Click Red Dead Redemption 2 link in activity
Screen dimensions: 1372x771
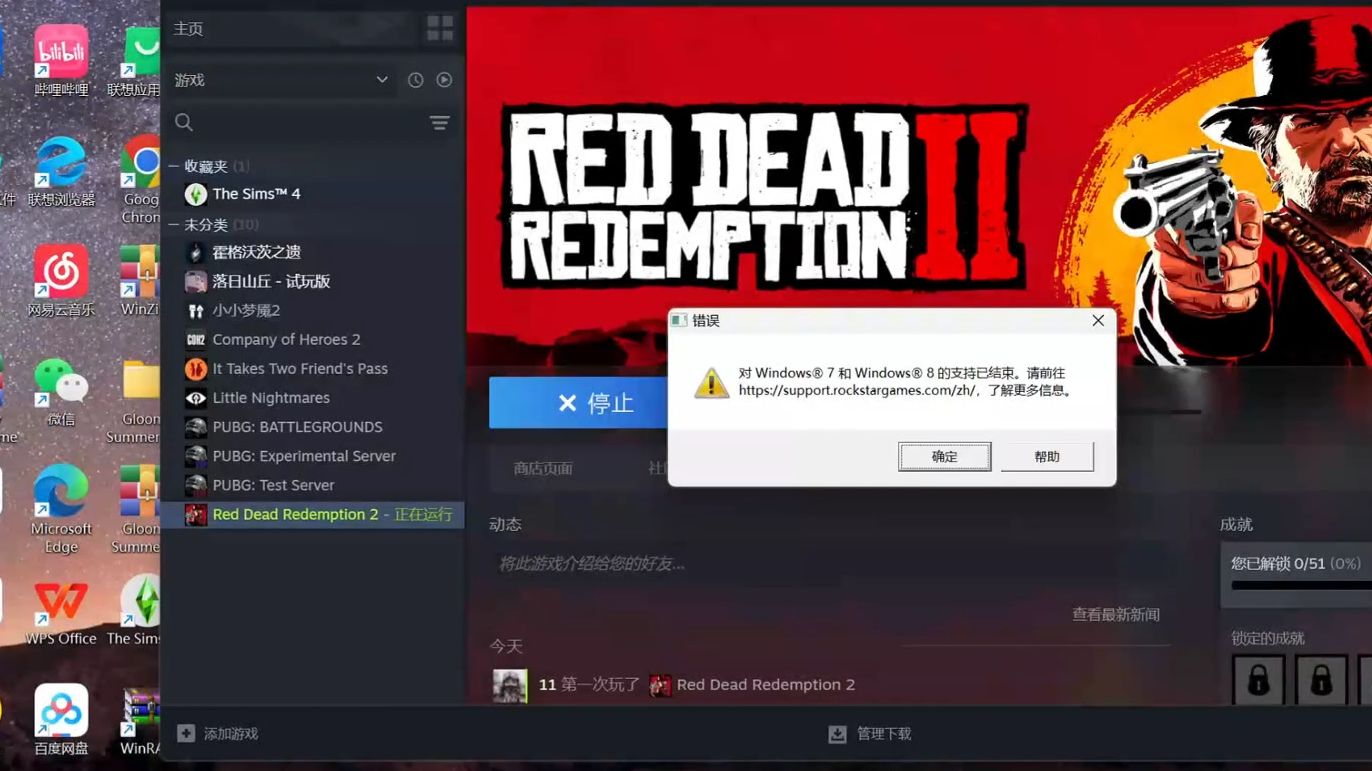(765, 685)
